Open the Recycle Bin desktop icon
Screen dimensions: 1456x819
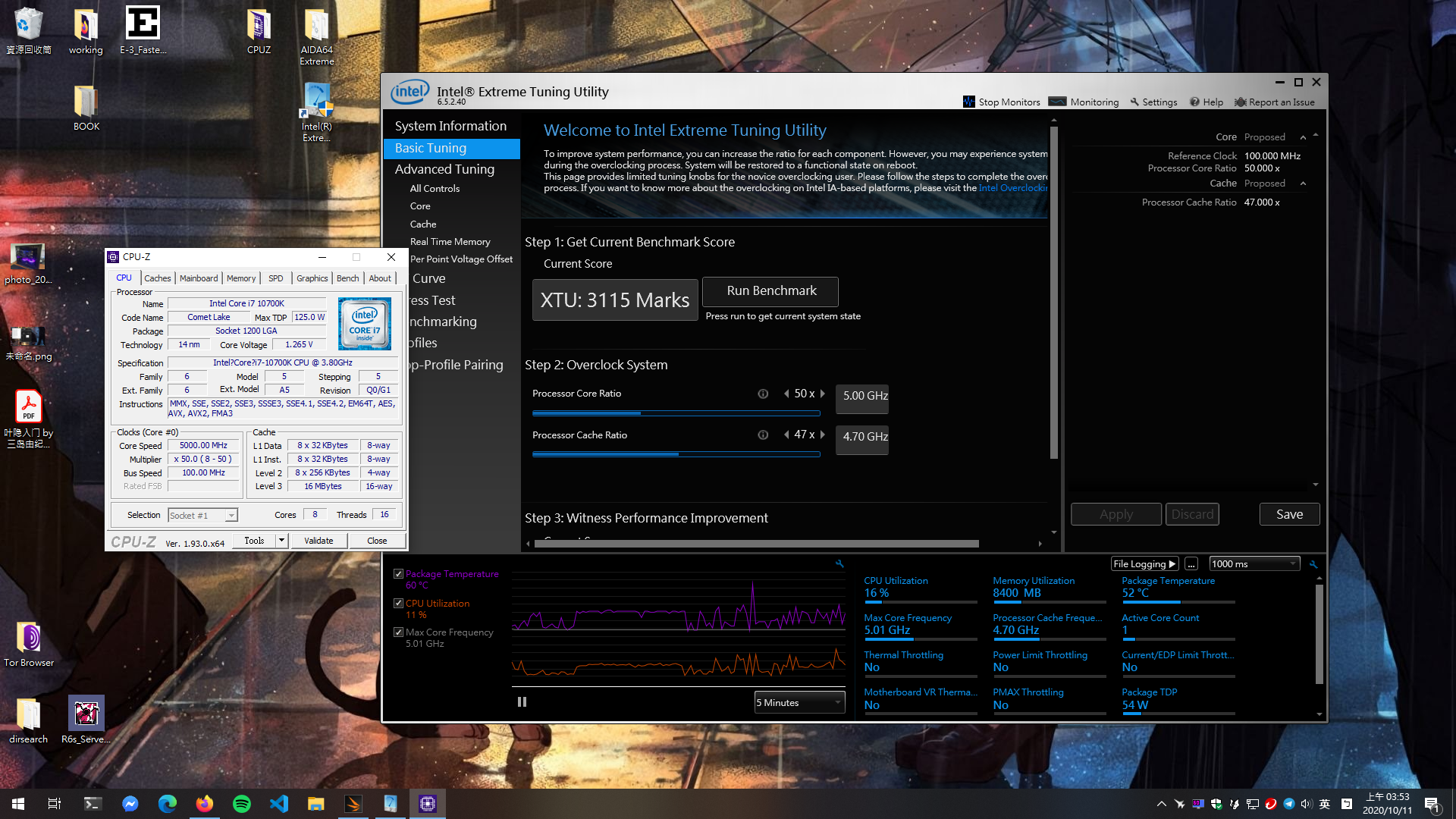click(x=28, y=31)
